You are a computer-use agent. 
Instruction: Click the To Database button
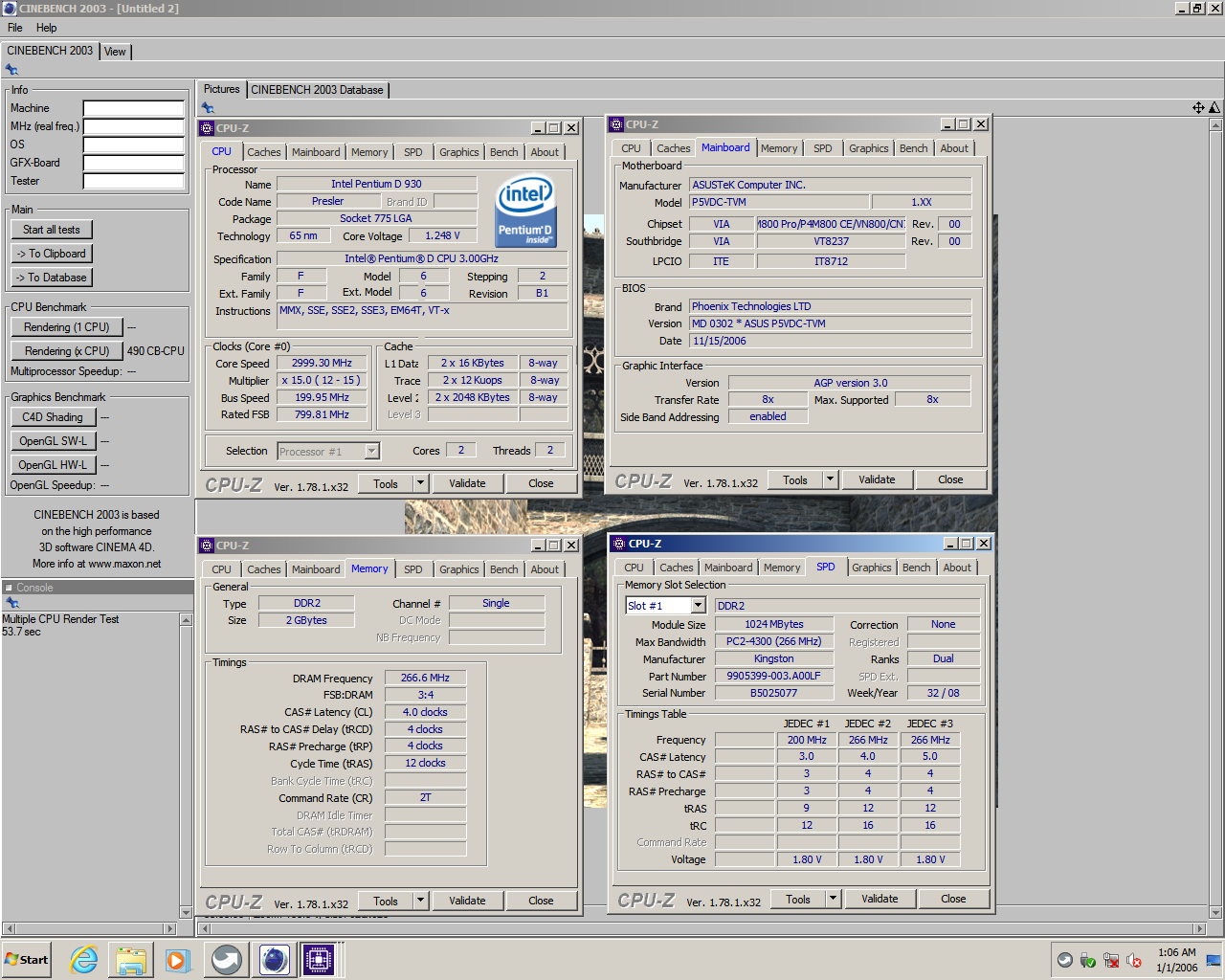52,278
